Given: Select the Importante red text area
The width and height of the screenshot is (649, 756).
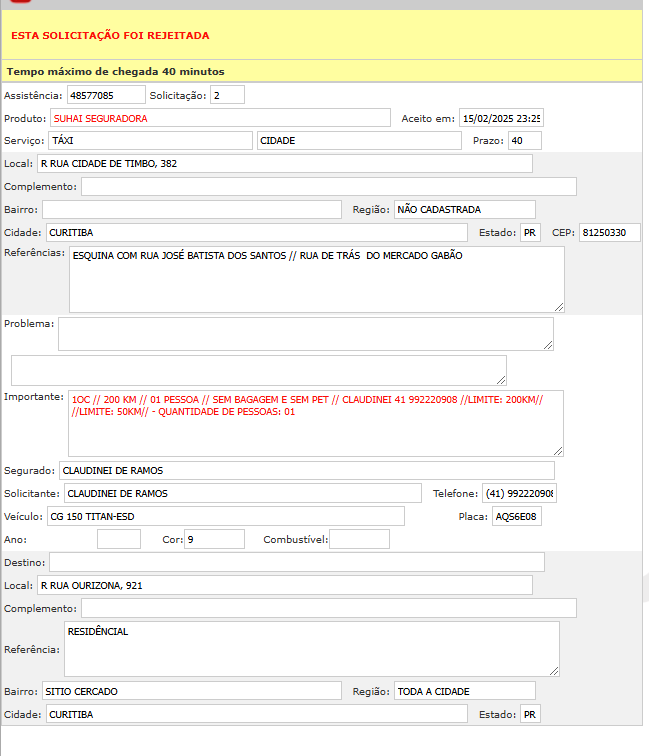Looking at the screenshot, I should [x=315, y=422].
